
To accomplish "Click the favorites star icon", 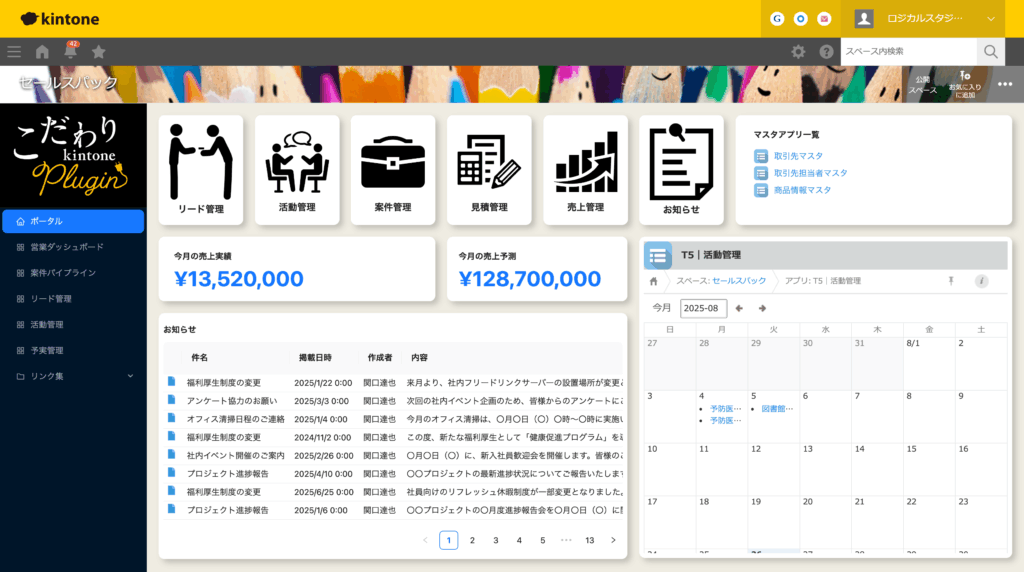I will pyautogui.click(x=99, y=52).
